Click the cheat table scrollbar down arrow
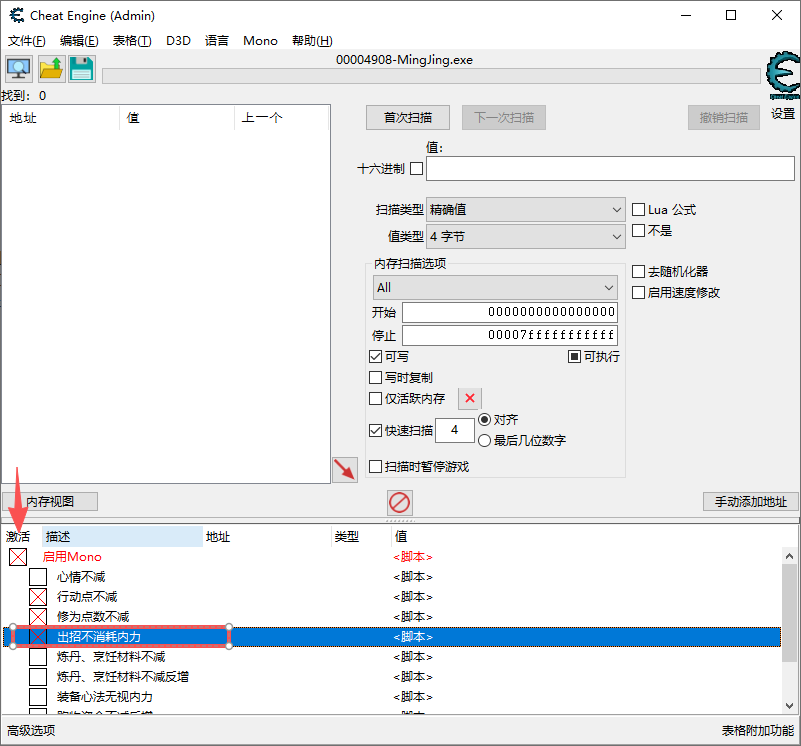This screenshot has width=801, height=746. click(789, 706)
